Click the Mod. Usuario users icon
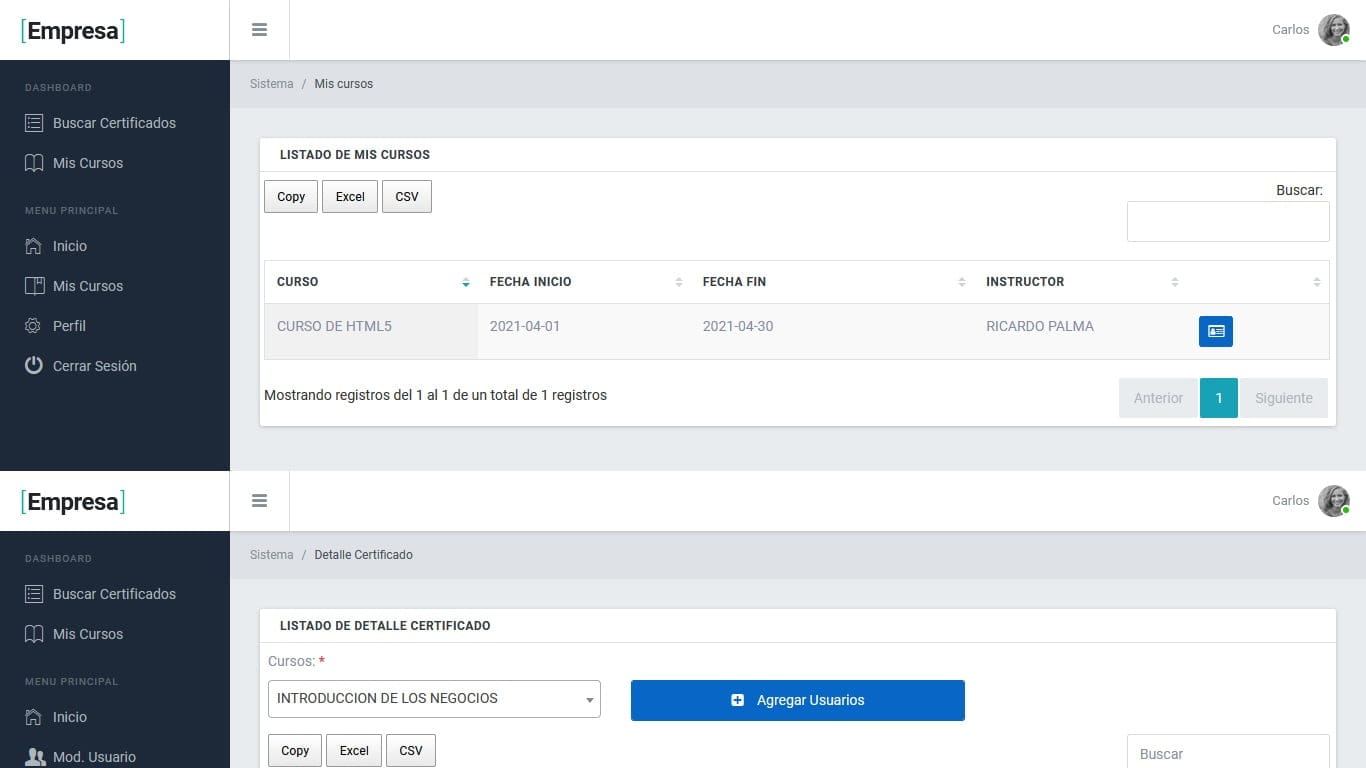1366x768 pixels. (x=34, y=757)
